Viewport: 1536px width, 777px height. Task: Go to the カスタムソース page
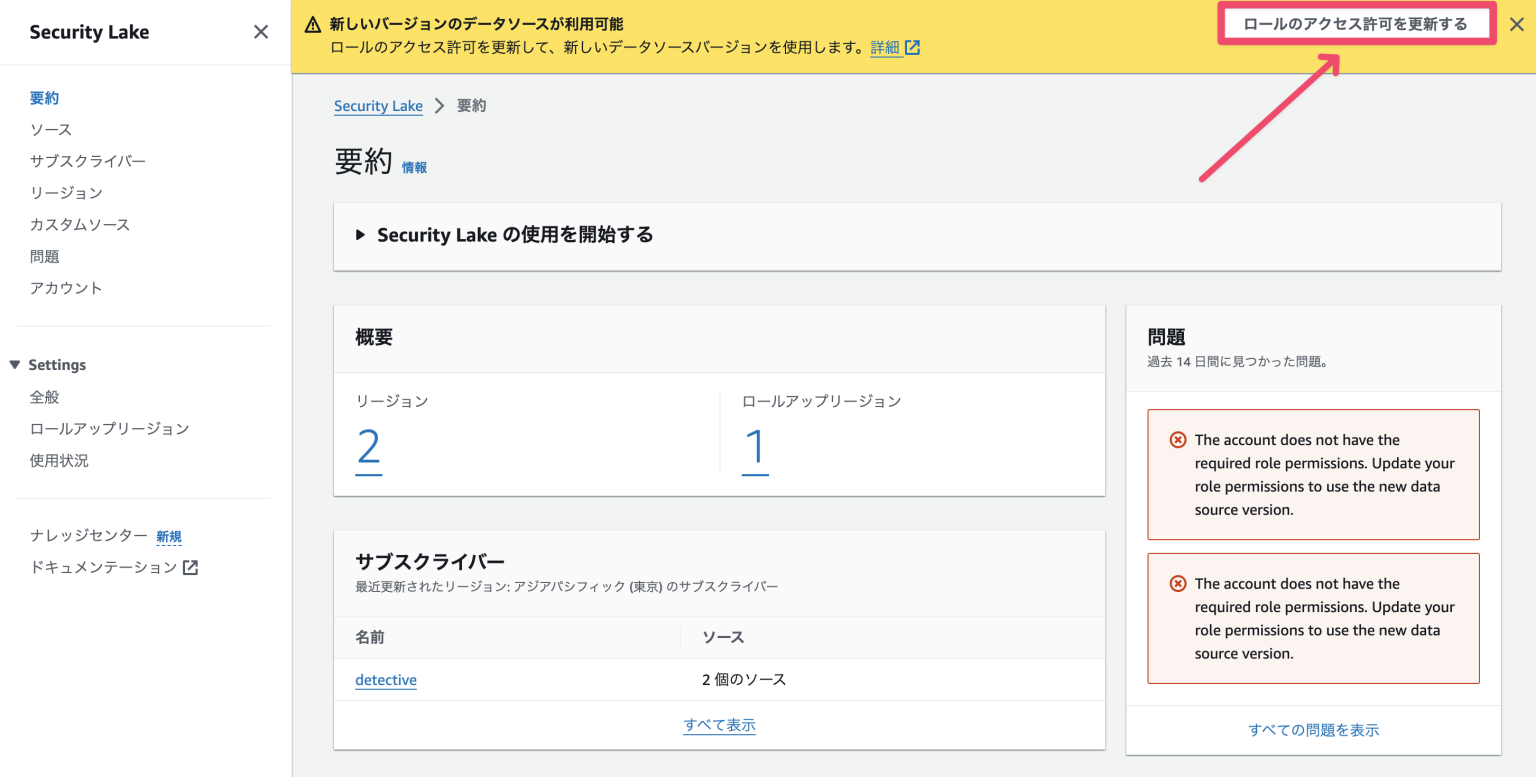coord(78,224)
